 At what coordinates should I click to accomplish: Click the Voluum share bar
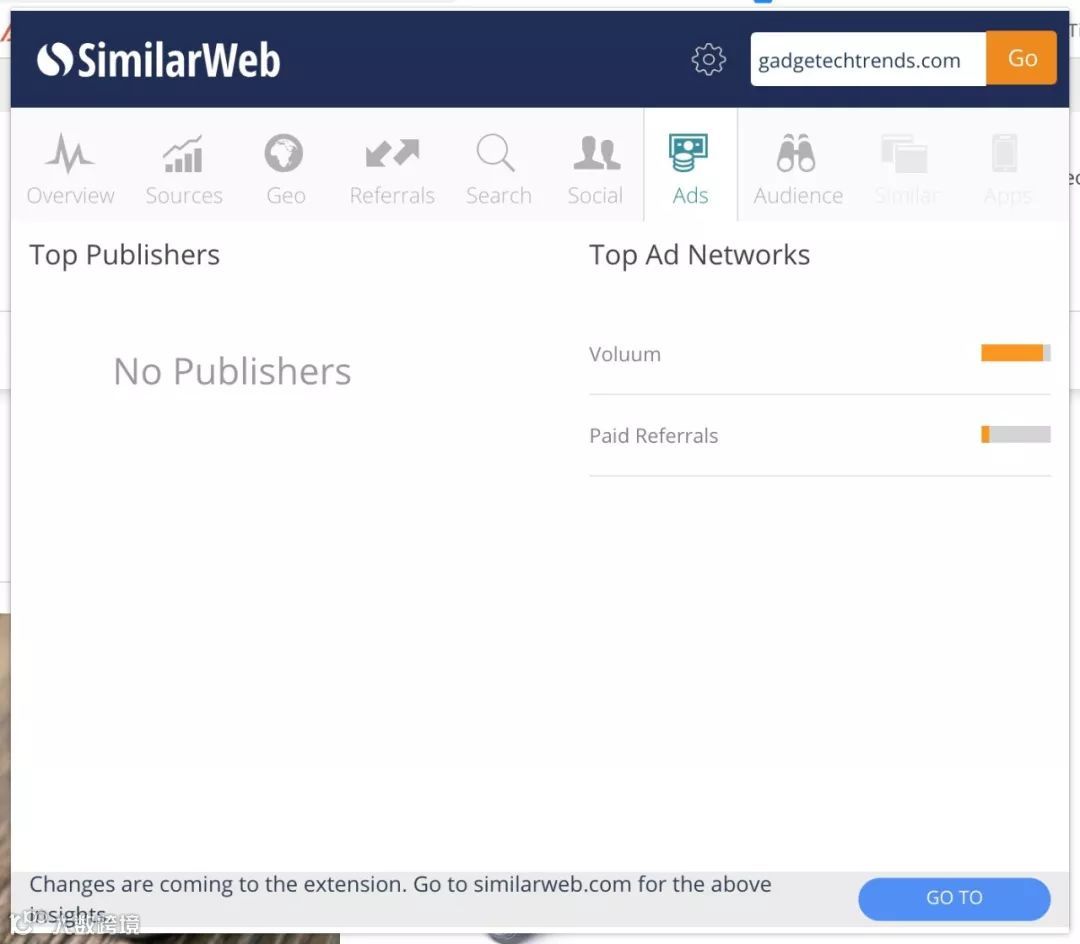coord(1015,353)
